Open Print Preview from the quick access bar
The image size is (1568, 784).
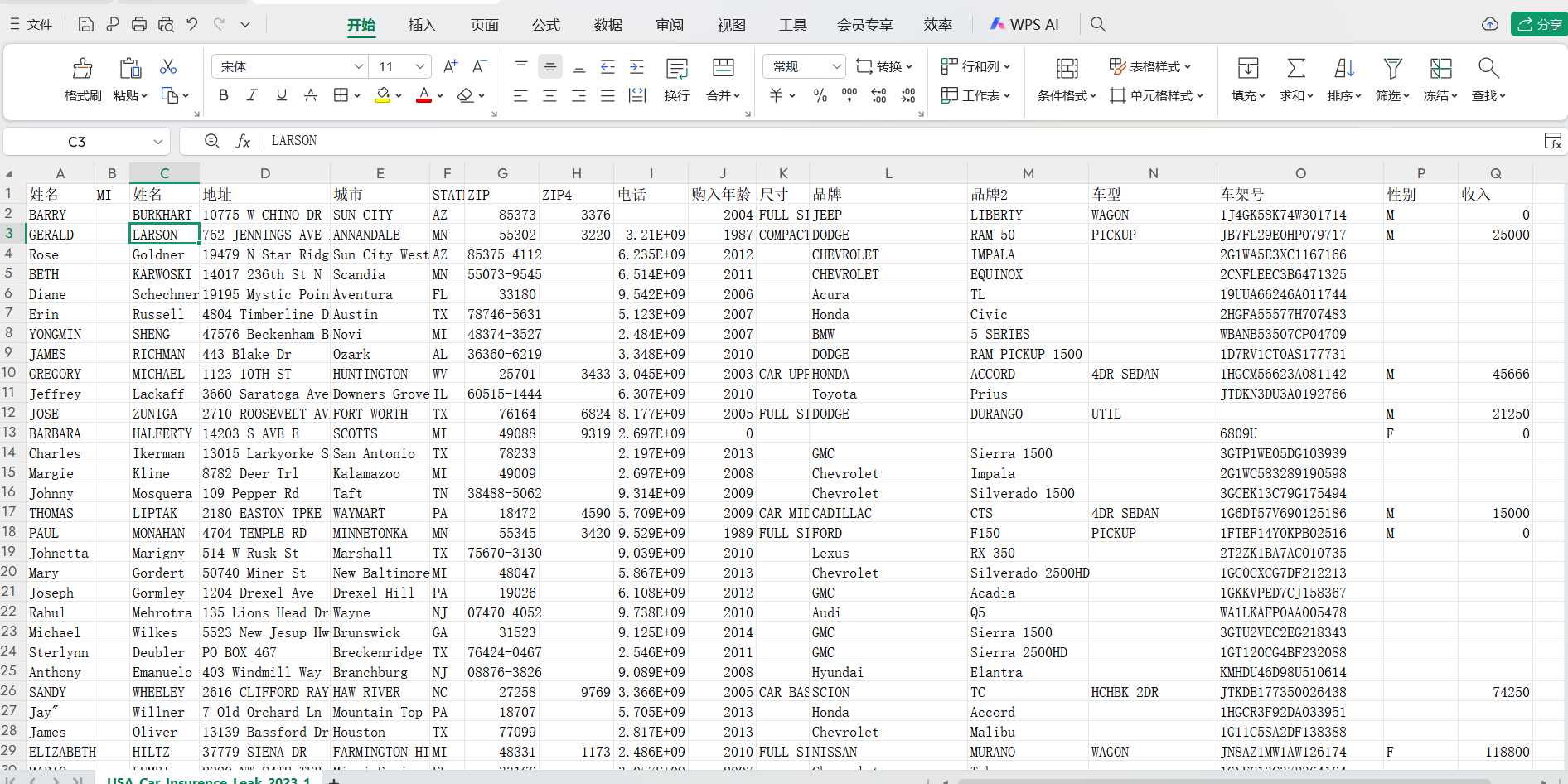(x=166, y=24)
